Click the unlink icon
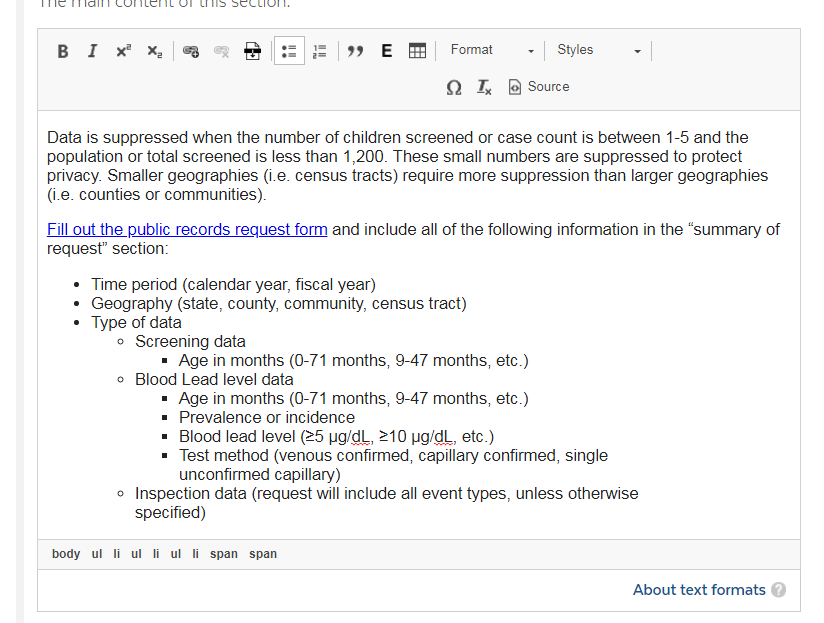824x623 pixels. tap(221, 51)
